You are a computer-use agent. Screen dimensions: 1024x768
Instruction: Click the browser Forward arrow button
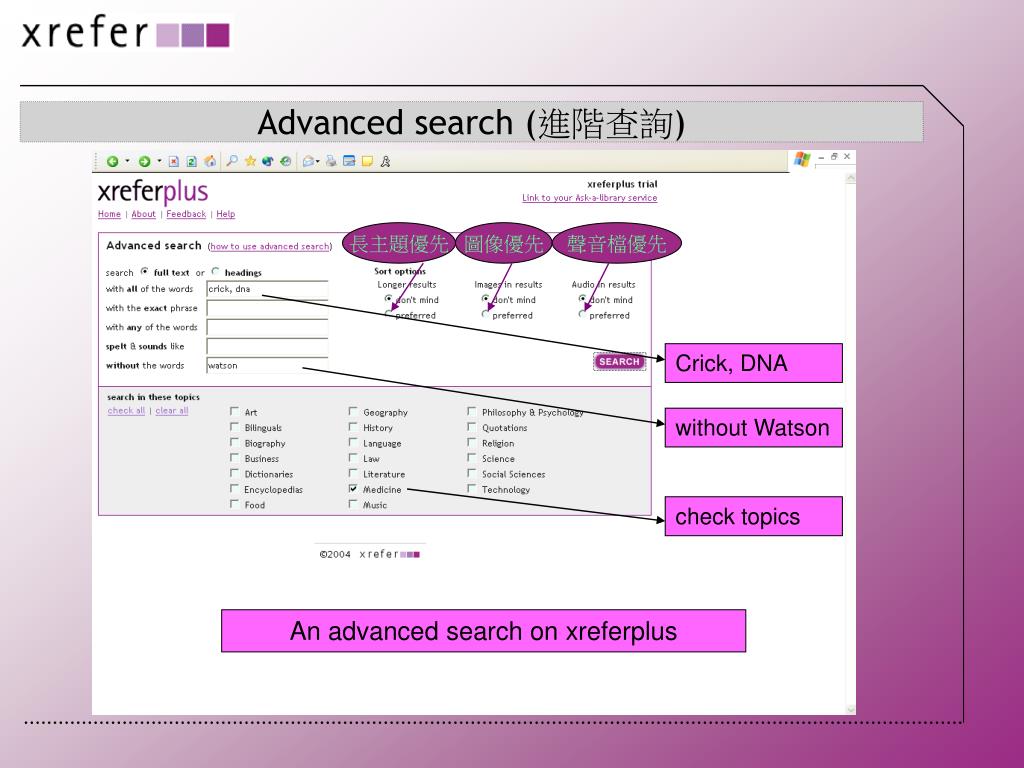coord(144,161)
